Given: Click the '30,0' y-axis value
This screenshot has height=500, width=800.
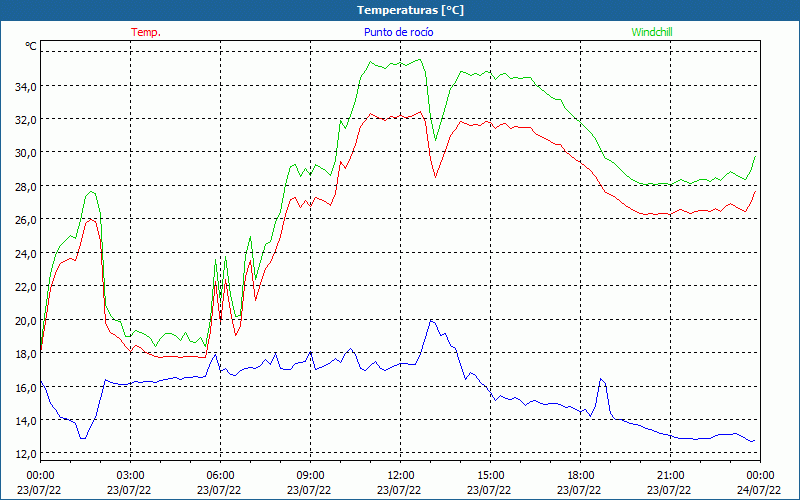Looking at the screenshot, I should point(26,154).
